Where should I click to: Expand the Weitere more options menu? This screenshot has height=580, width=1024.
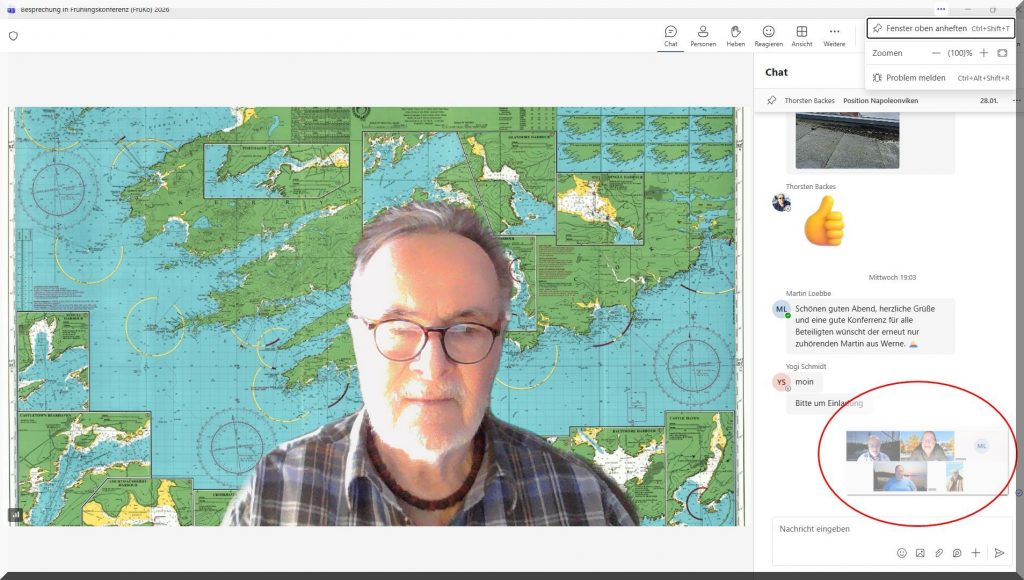(x=834, y=36)
